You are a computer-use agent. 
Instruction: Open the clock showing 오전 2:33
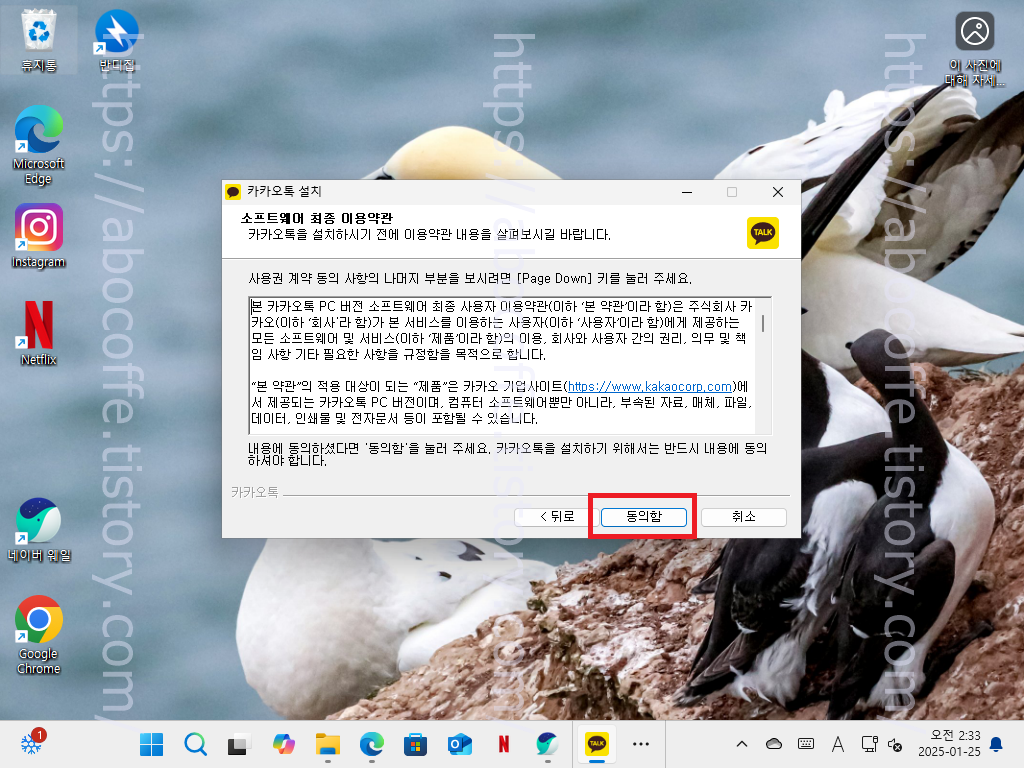pyautogui.click(x=949, y=744)
